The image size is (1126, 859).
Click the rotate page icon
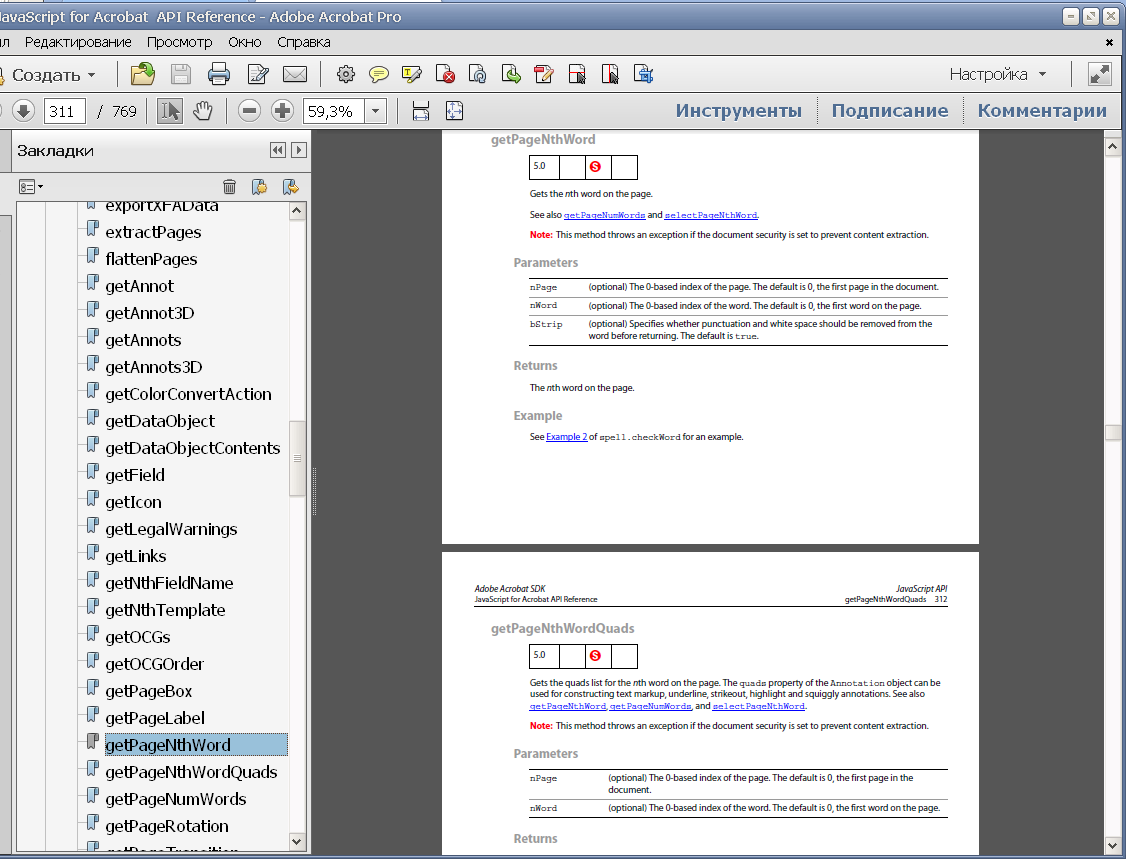click(478, 74)
